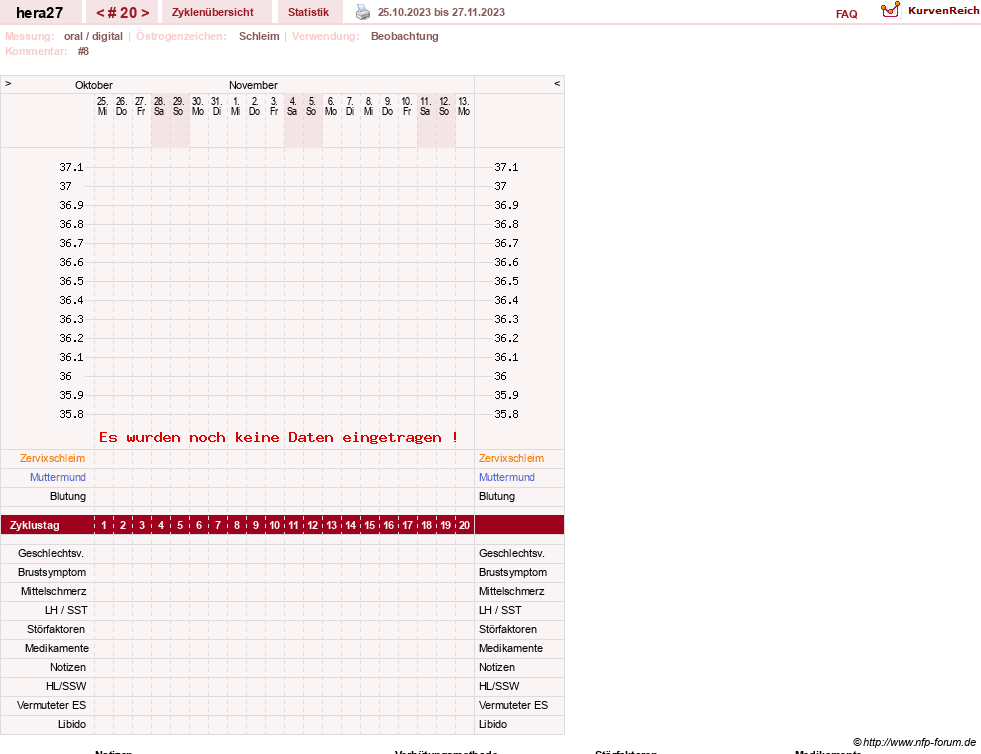Click the Zyklustag row label
The image size is (981, 754).
click(x=34, y=525)
